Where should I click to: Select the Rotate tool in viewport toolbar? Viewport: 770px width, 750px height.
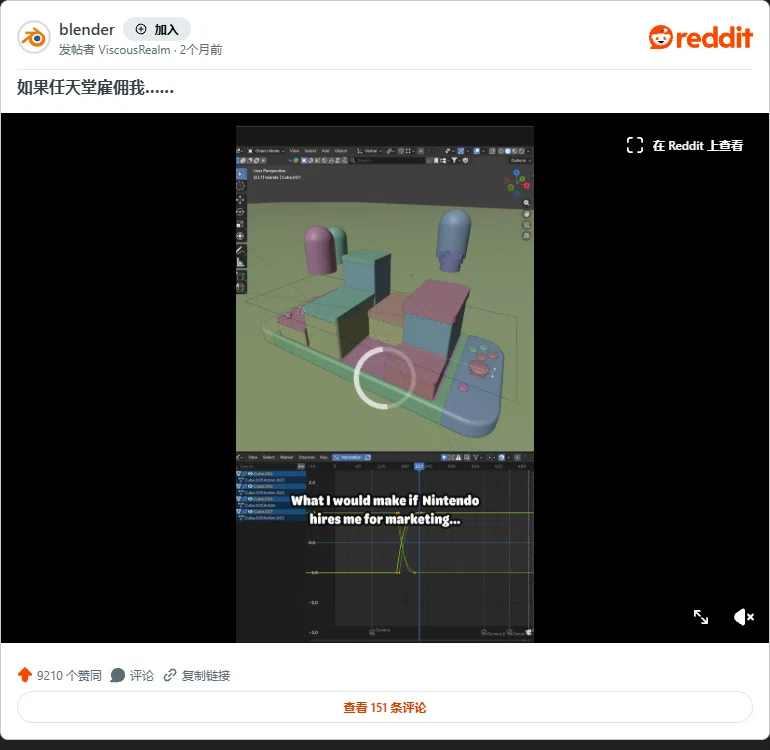coord(240,212)
